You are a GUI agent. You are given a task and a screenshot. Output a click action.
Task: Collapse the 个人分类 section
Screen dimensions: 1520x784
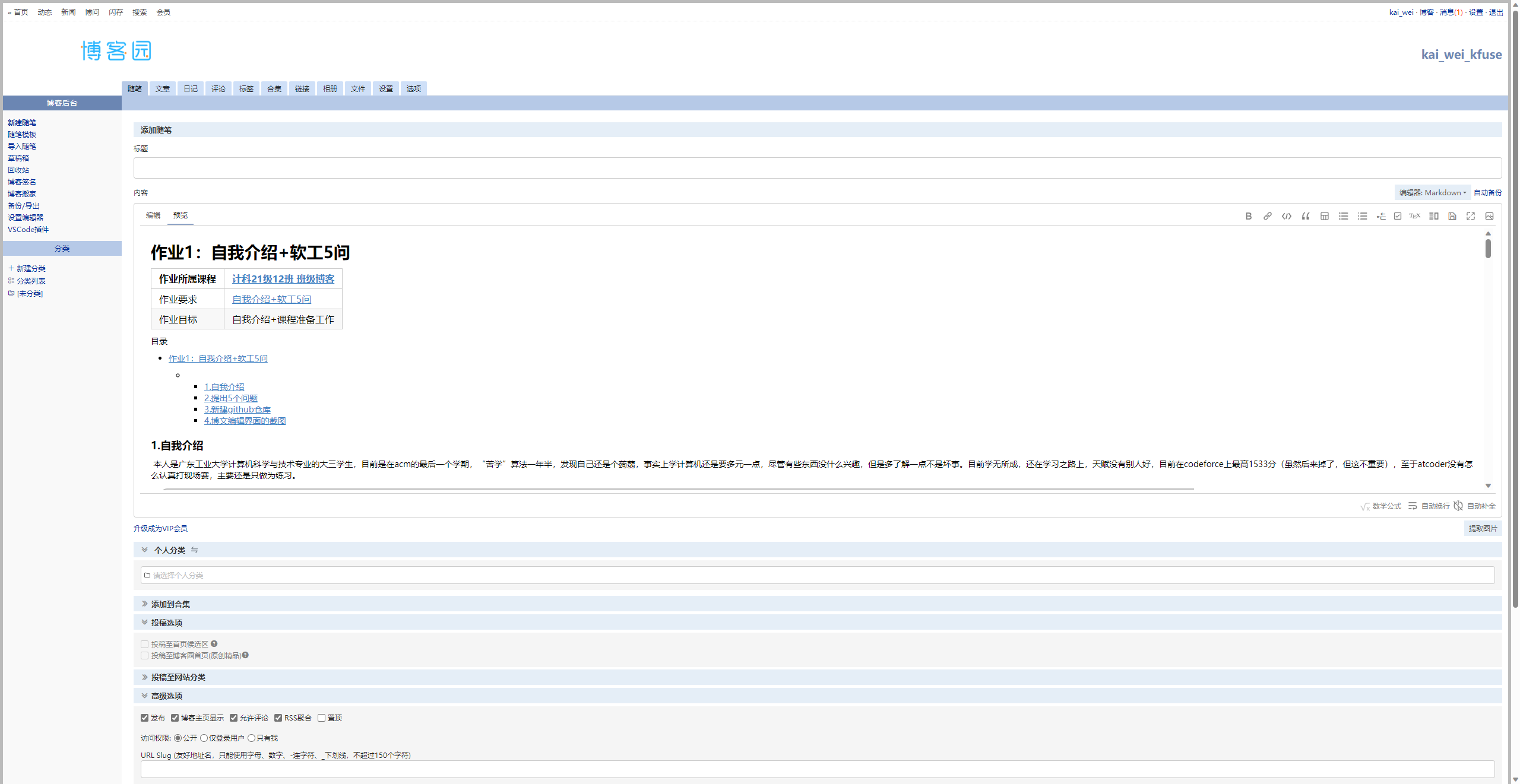coord(144,550)
